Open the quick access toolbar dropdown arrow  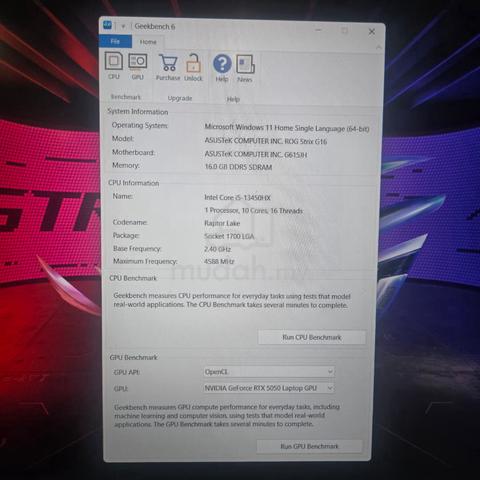point(123,26)
